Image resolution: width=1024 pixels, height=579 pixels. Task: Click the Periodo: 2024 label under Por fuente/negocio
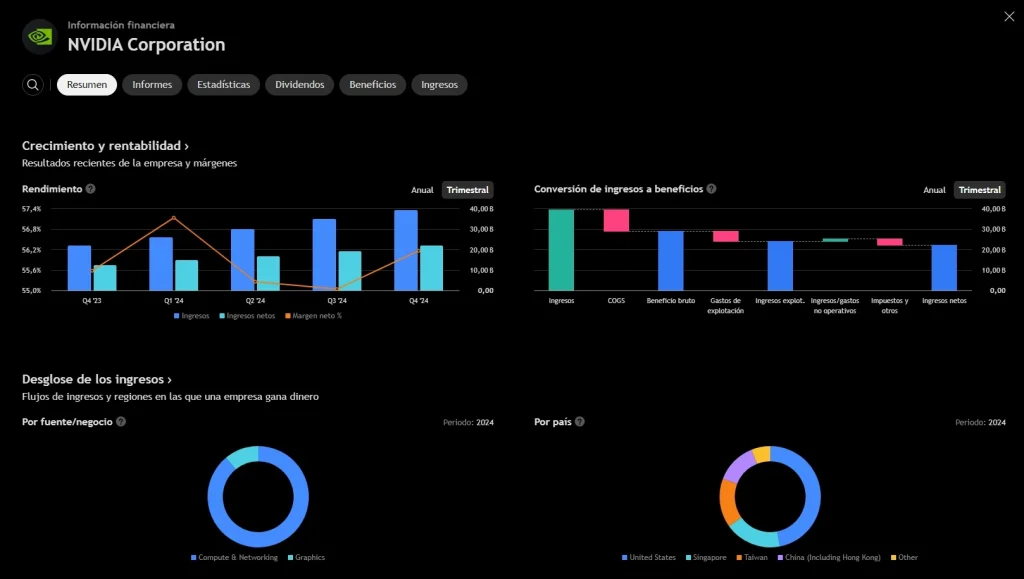click(468, 422)
